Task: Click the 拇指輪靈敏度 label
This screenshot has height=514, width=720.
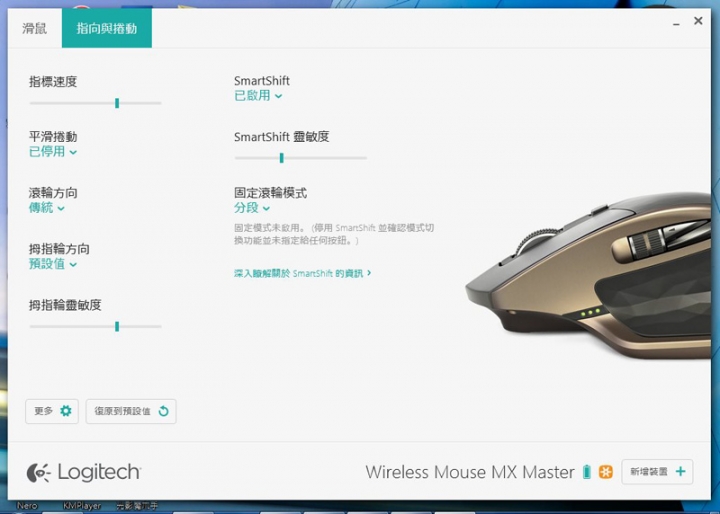Action: pos(65,305)
